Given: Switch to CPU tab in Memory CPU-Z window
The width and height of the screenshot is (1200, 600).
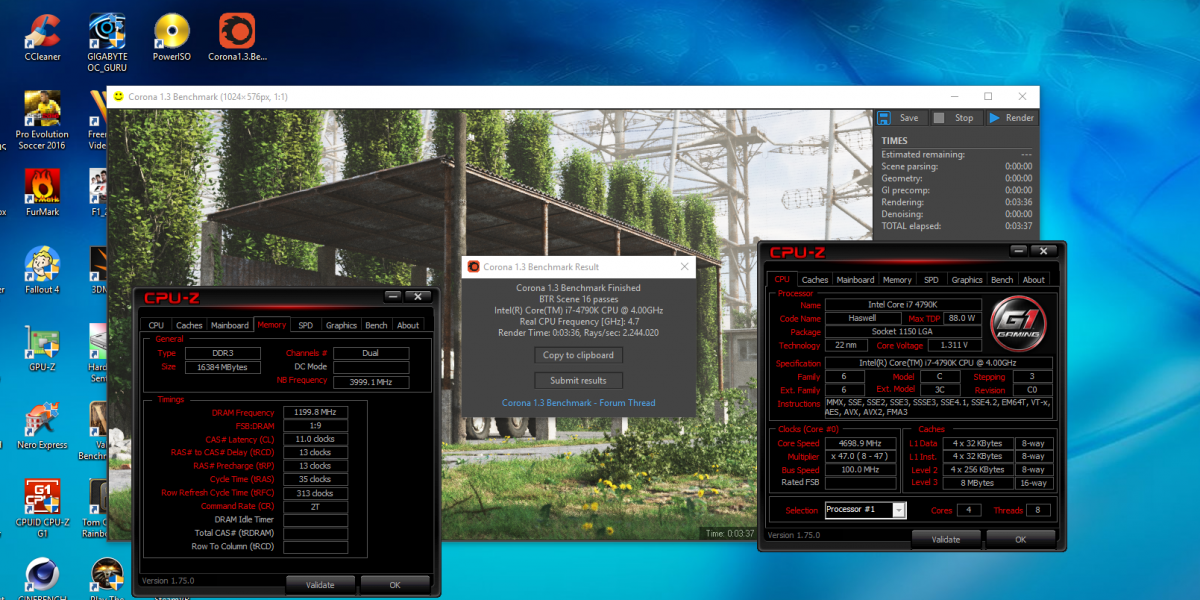Looking at the screenshot, I should (x=156, y=325).
